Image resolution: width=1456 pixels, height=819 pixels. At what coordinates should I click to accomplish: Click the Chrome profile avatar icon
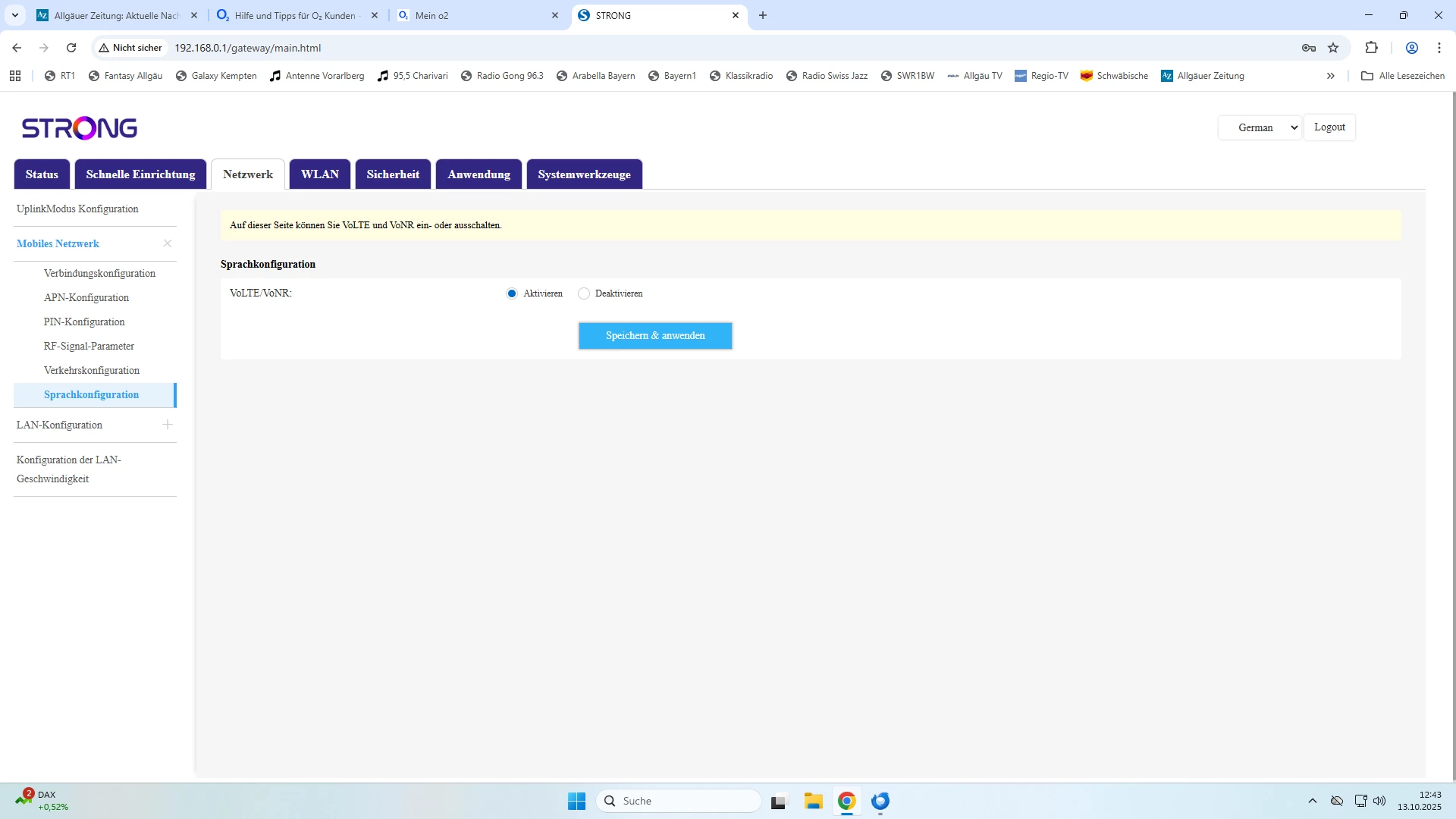(x=1411, y=48)
